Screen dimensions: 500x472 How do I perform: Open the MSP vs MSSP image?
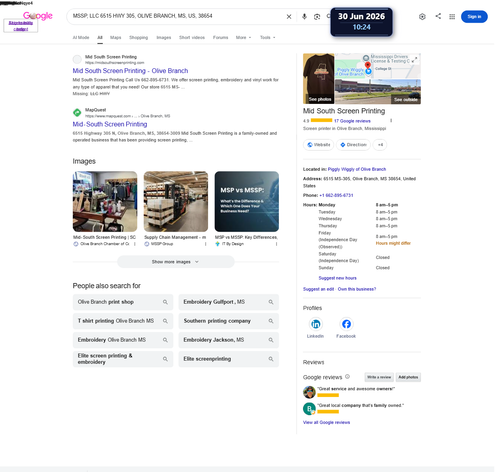[x=247, y=202]
